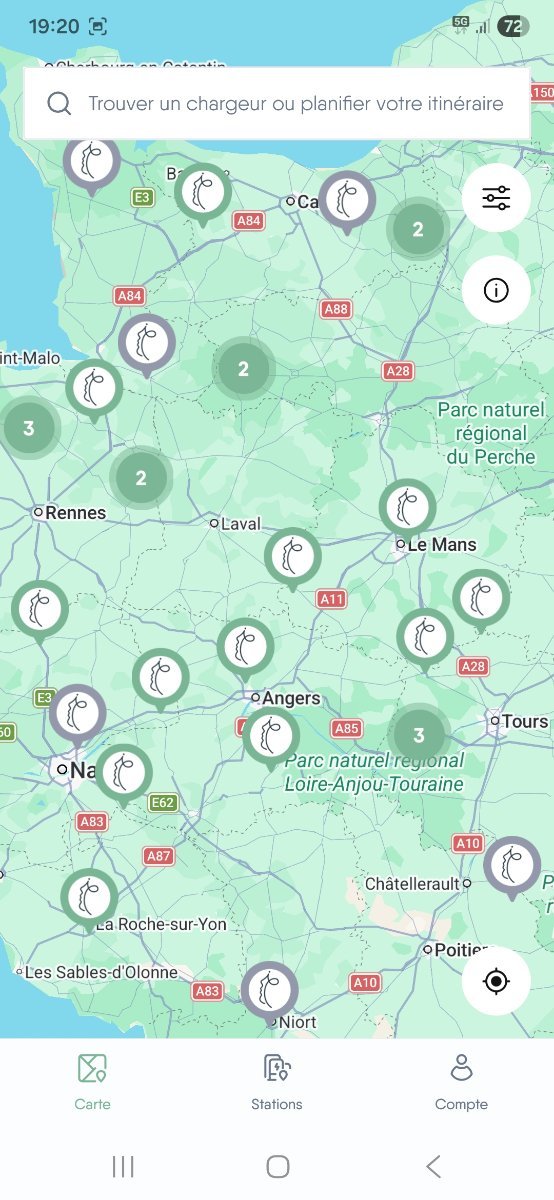Viewport: 554px width, 1200px height.
Task: Select the Carte tab
Action: (92, 1082)
